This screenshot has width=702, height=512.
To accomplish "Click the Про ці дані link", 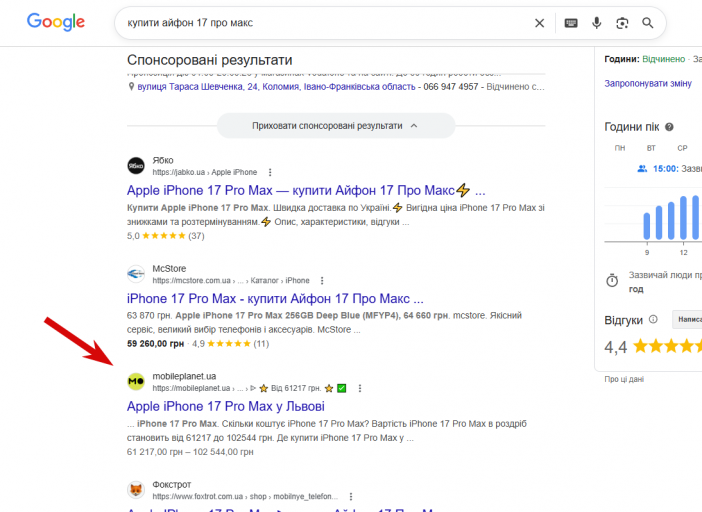I will [624, 380].
